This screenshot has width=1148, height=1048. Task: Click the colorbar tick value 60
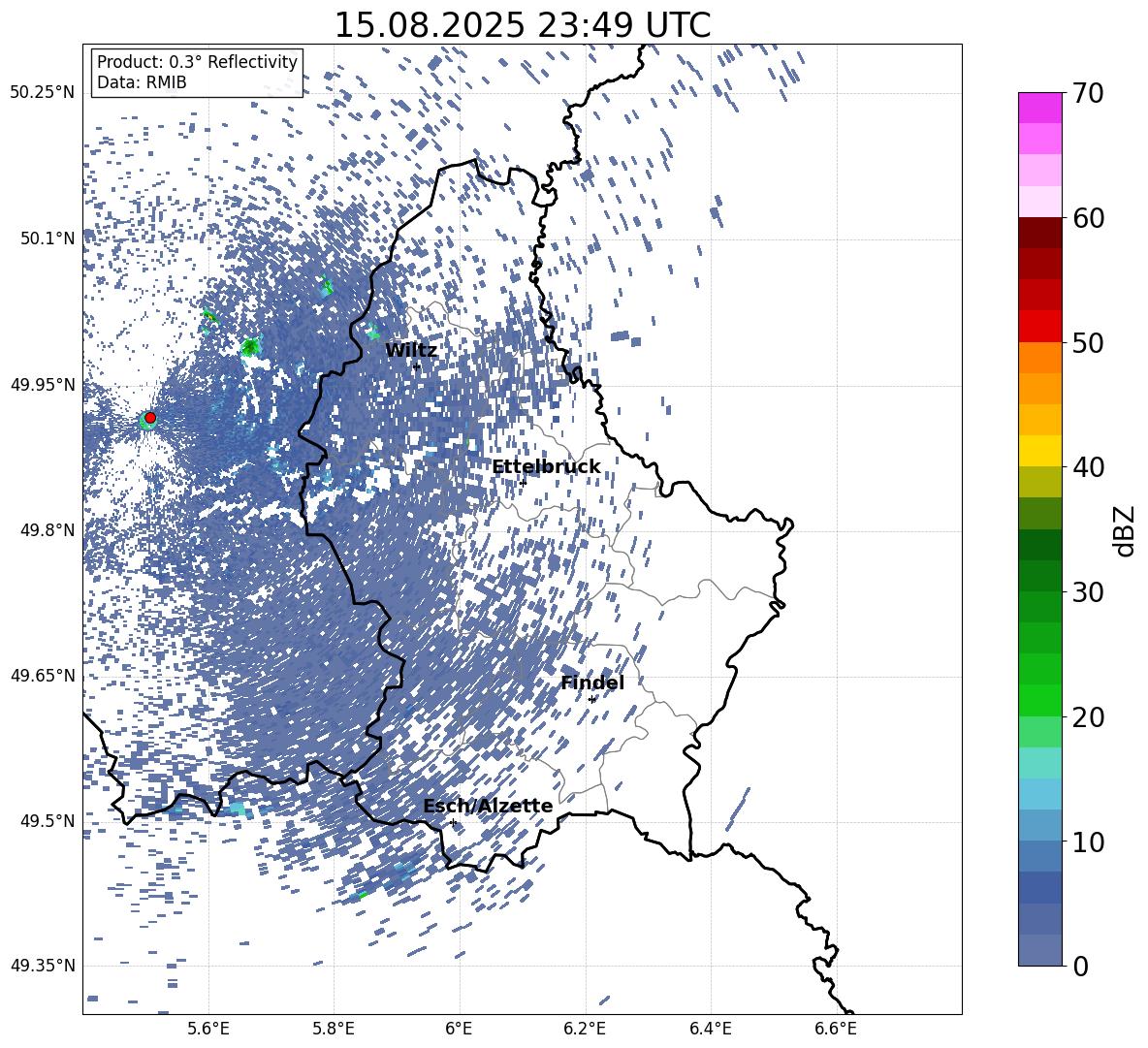(1088, 218)
